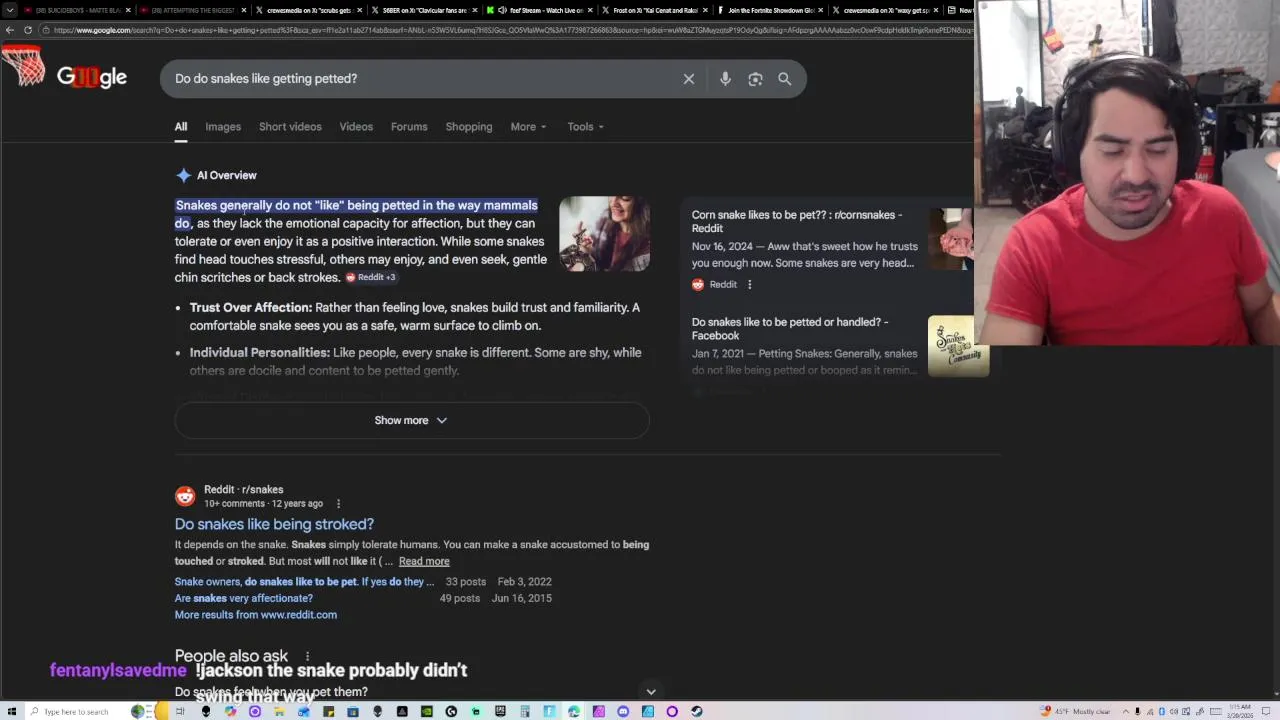Click the Google logo

pos(91,76)
